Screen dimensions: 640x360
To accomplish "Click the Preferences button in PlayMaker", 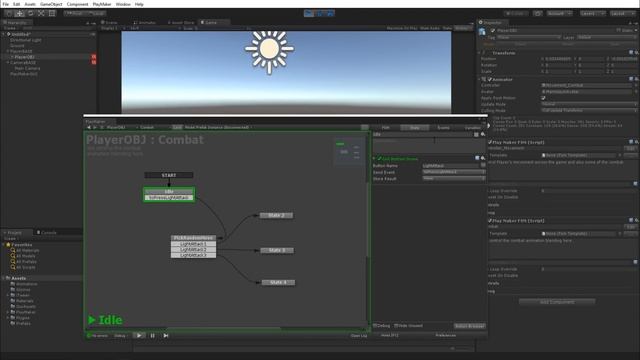I will [x=445, y=336].
